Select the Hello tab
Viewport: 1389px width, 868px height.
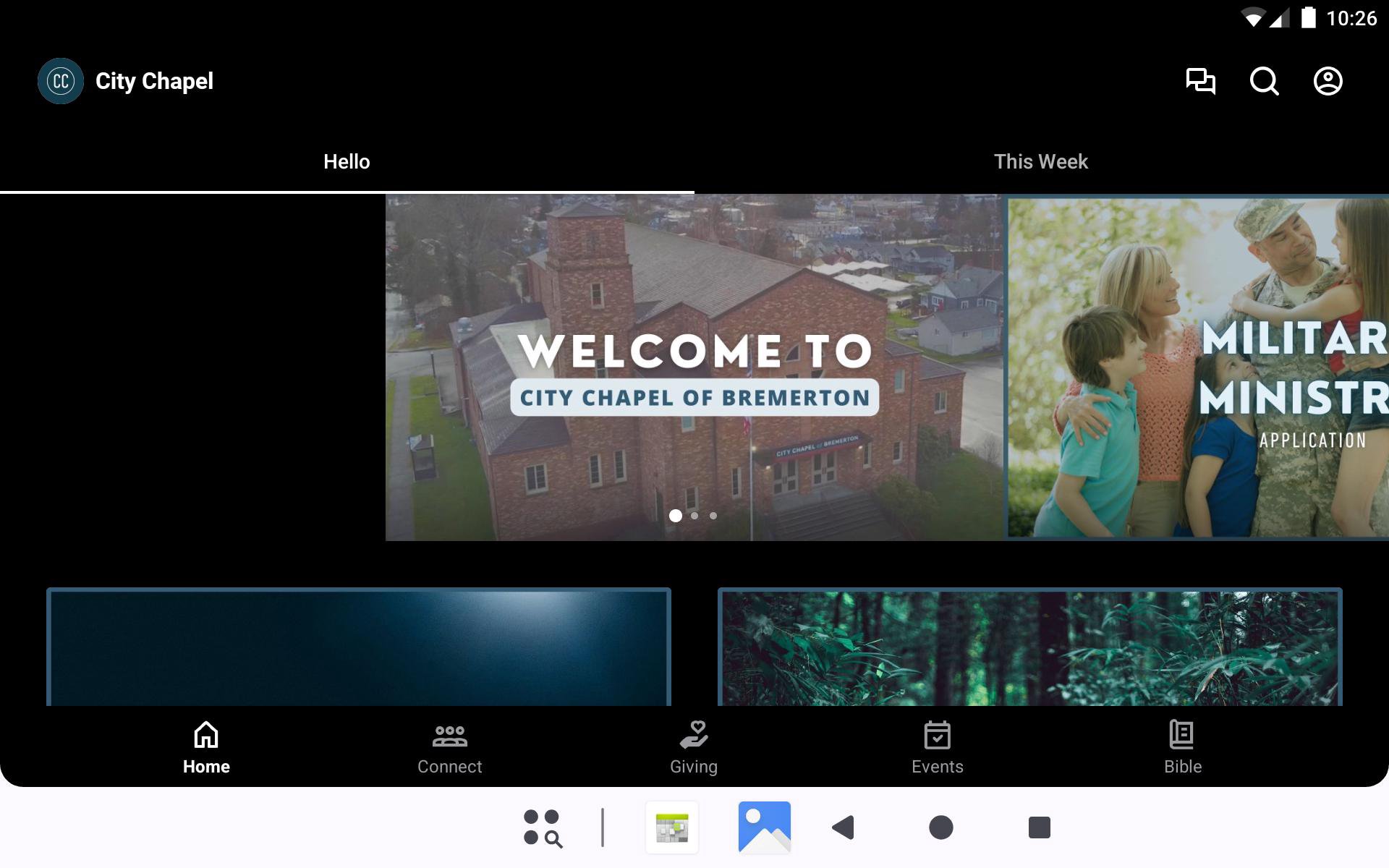pyautogui.click(x=347, y=161)
